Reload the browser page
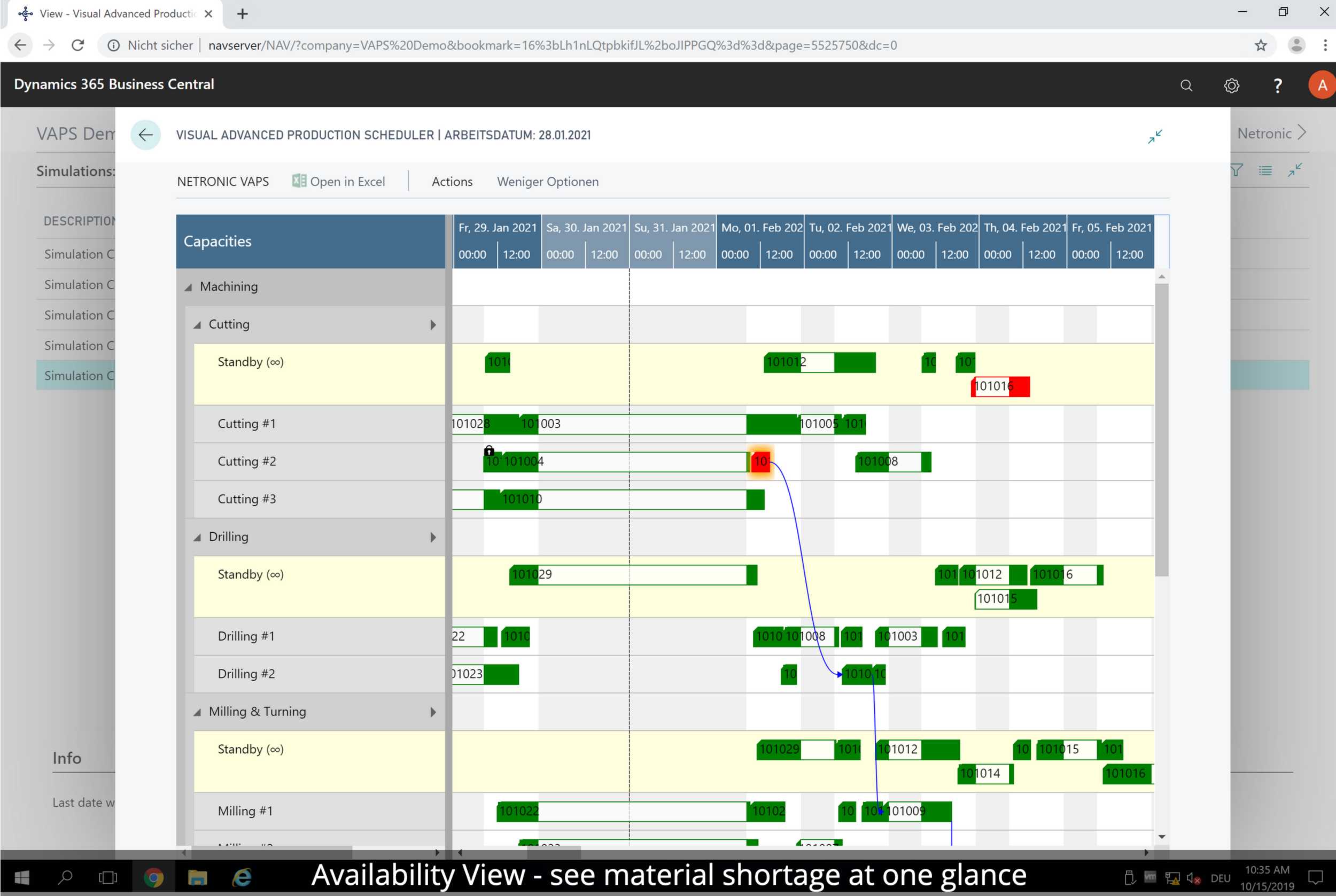This screenshot has height=896, width=1336. [x=77, y=45]
